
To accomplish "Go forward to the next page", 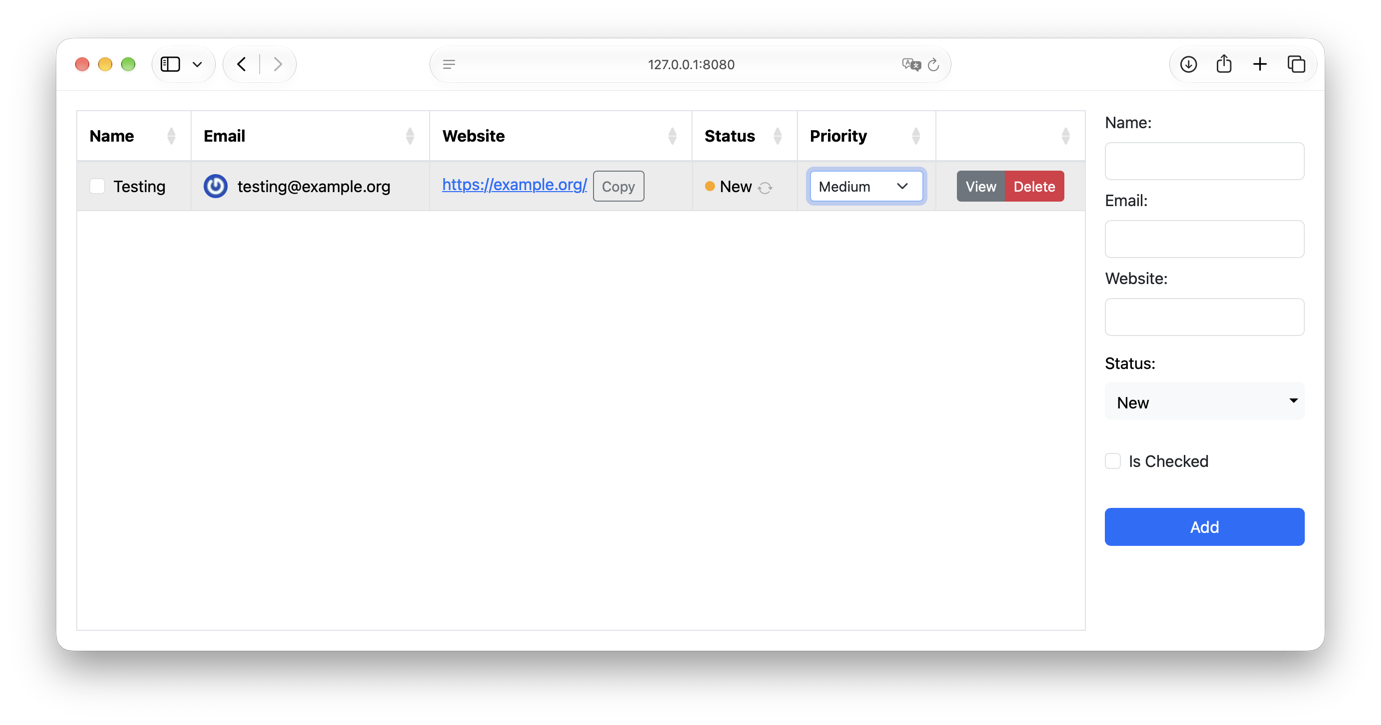I will (x=278, y=64).
